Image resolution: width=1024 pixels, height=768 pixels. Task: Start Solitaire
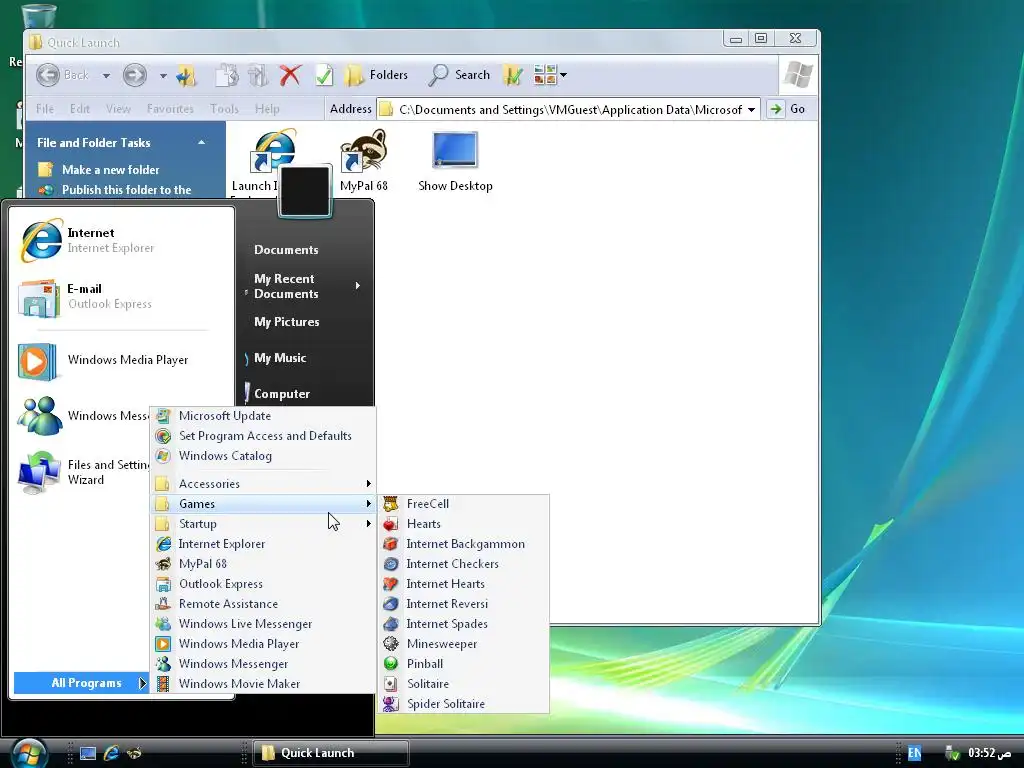(x=464, y=684)
